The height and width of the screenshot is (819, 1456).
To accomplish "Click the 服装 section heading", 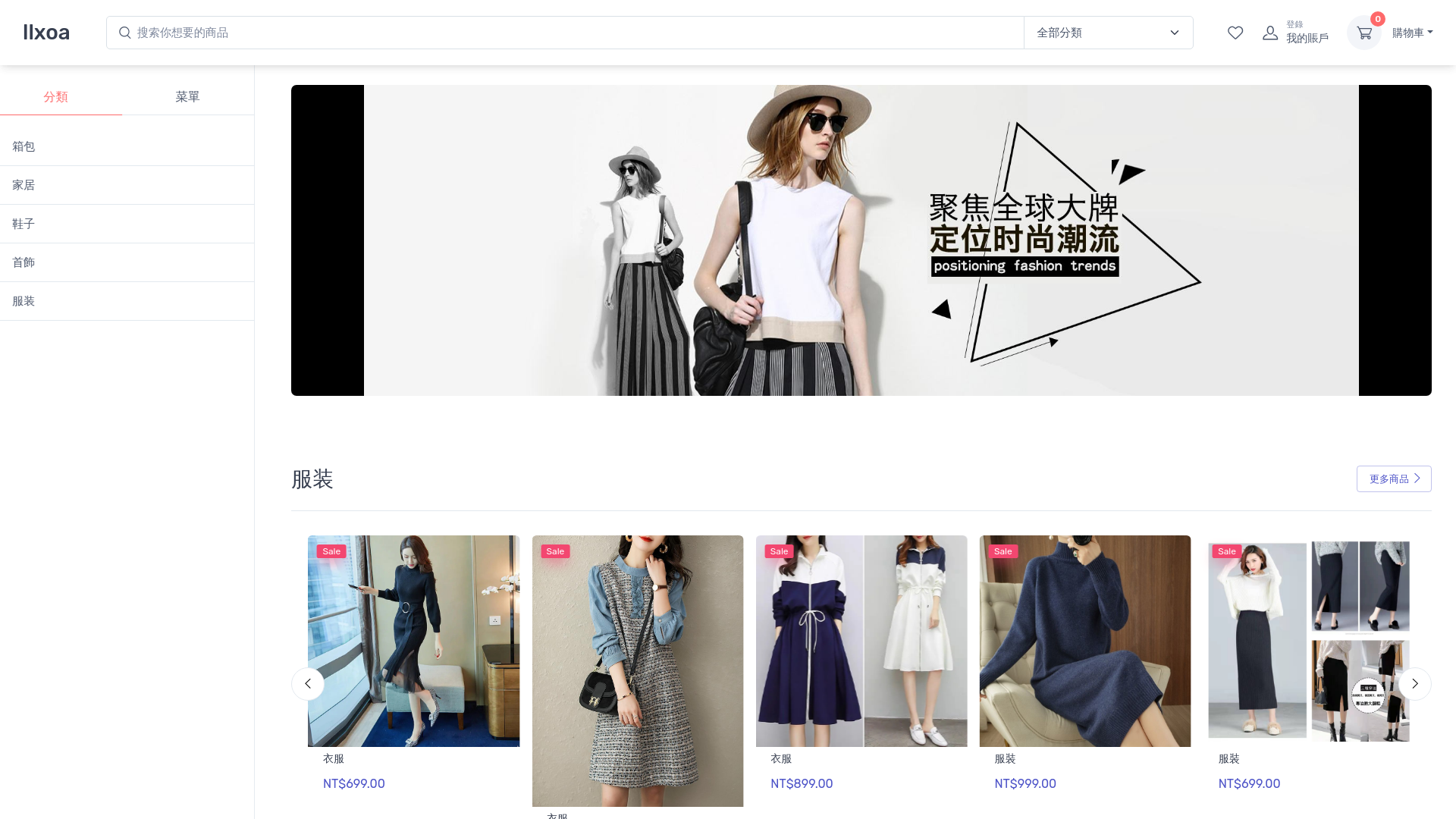I will point(312,479).
